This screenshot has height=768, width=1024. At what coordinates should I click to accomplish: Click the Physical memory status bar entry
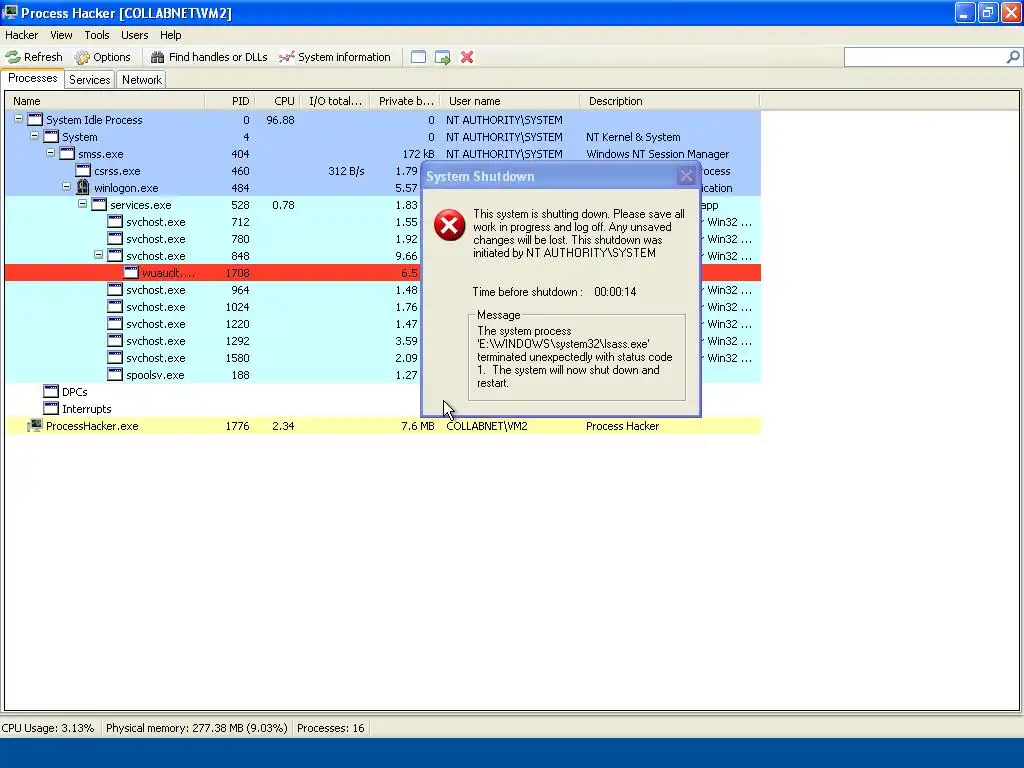[x=197, y=728]
